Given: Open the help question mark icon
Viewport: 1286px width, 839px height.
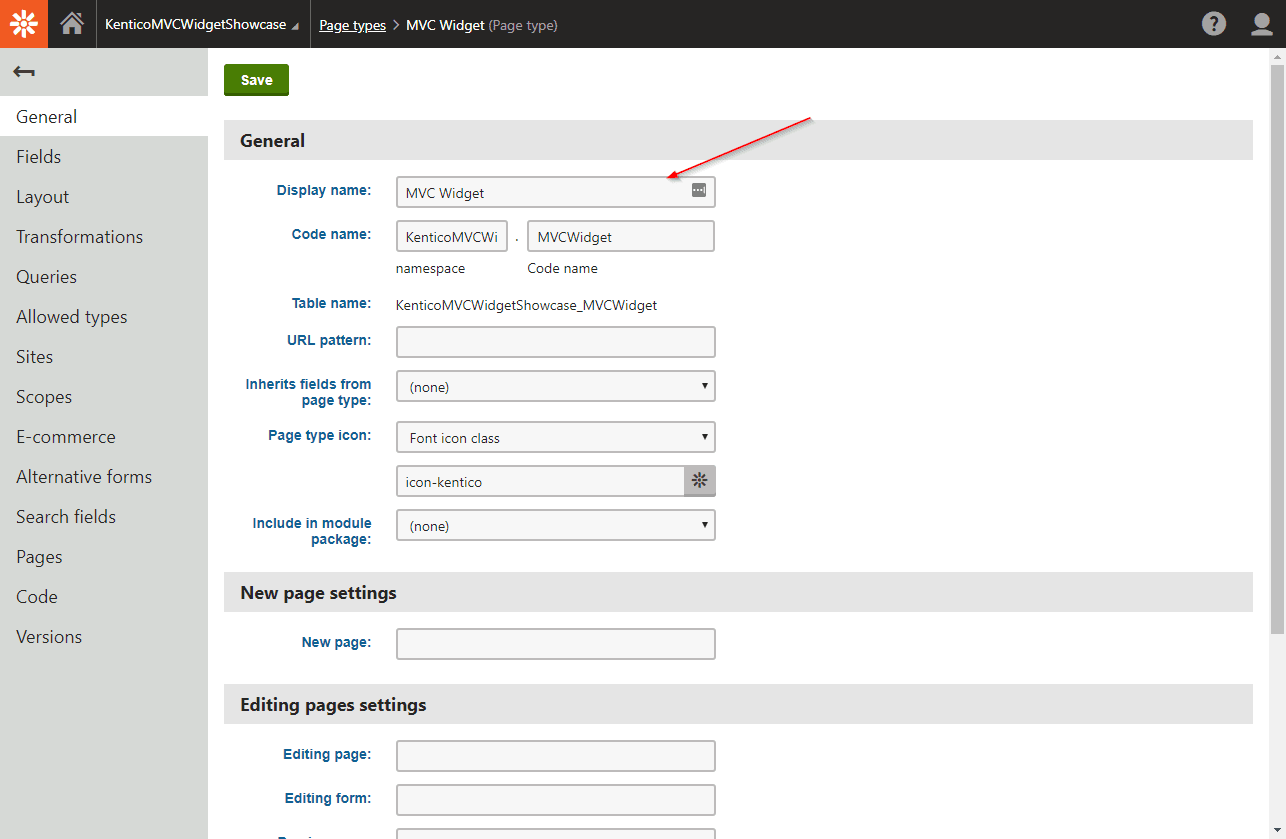Looking at the screenshot, I should click(1214, 24).
